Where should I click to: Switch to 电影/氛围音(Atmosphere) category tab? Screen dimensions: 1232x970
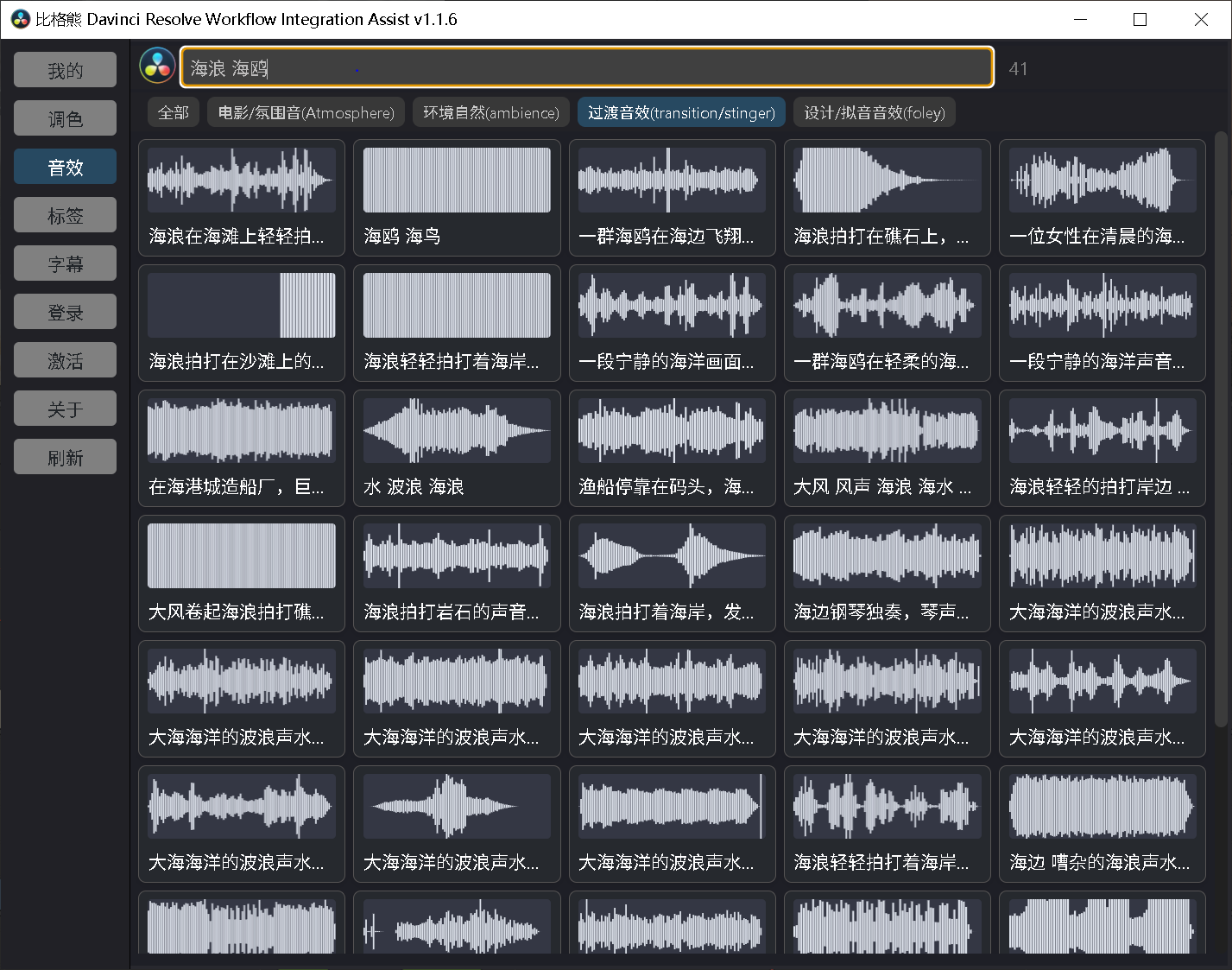(x=306, y=112)
